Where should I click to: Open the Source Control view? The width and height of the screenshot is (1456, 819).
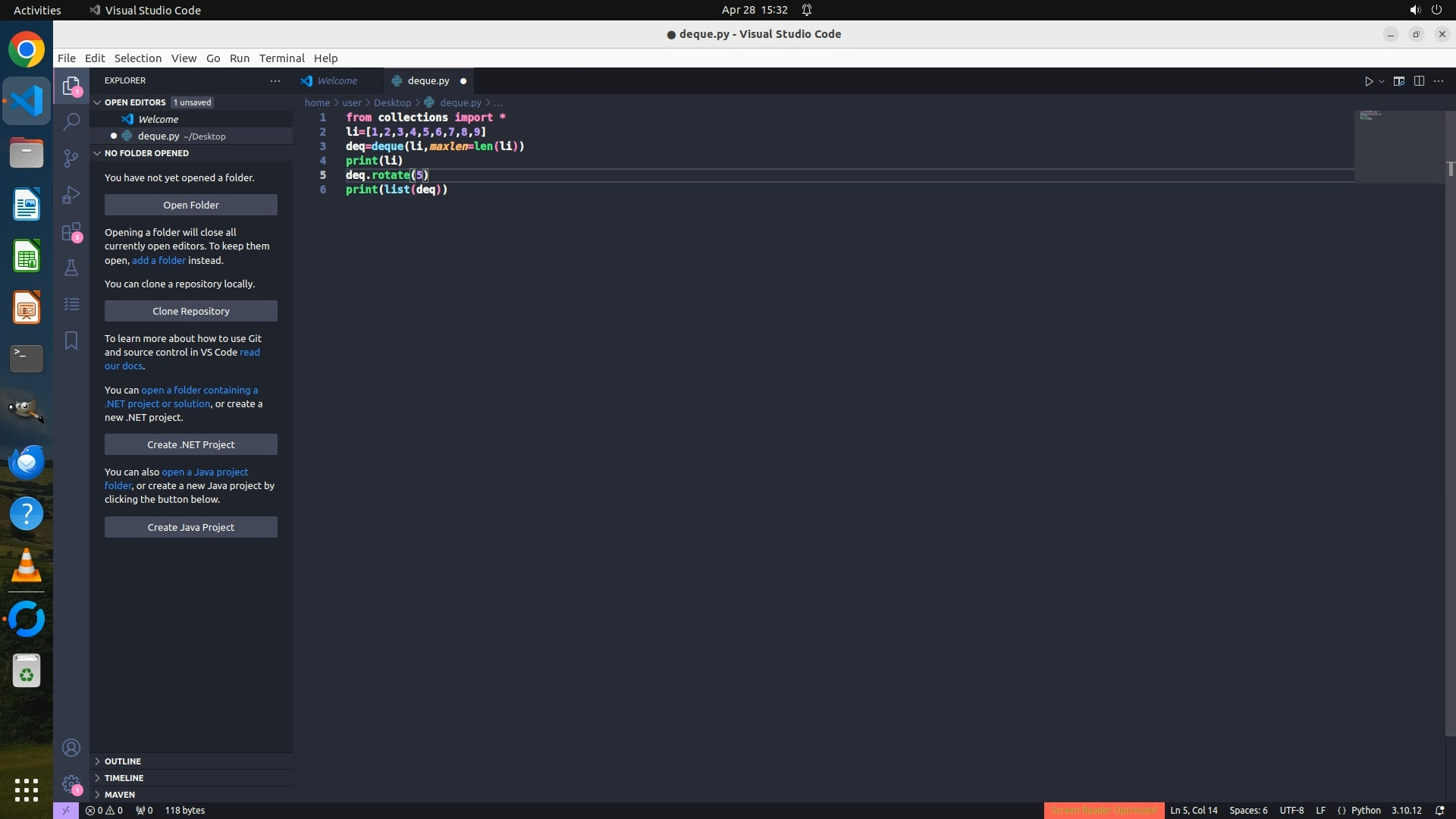click(71, 158)
